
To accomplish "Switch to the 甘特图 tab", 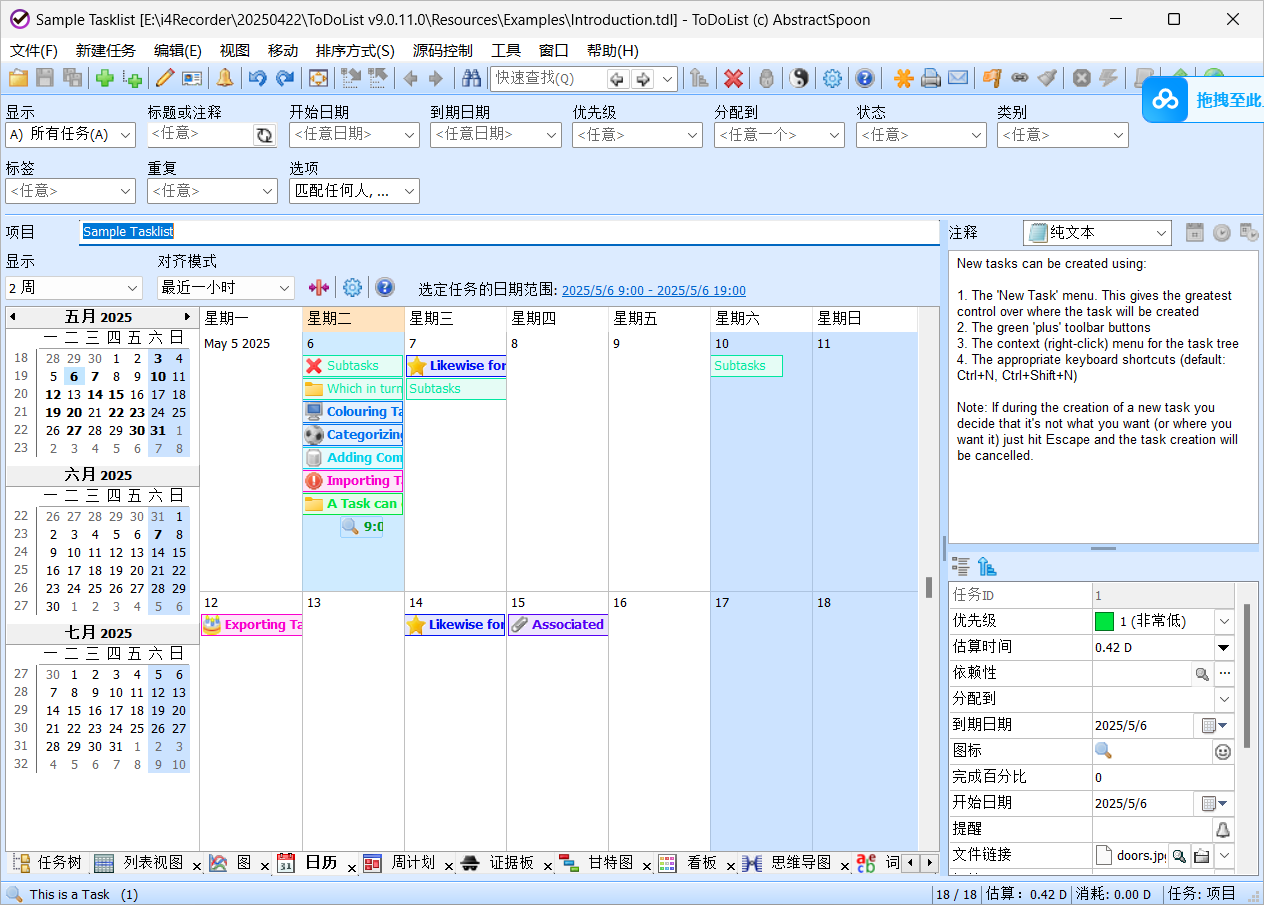I will coord(613,863).
